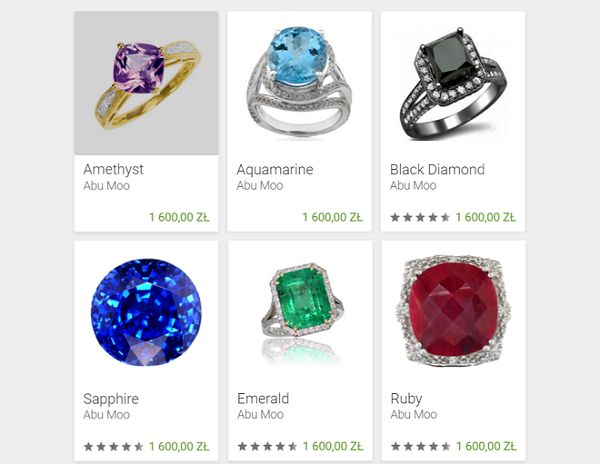Select Abu Moo seller under Amethyst
This screenshot has width=600, height=464.
click(x=106, y=186)
